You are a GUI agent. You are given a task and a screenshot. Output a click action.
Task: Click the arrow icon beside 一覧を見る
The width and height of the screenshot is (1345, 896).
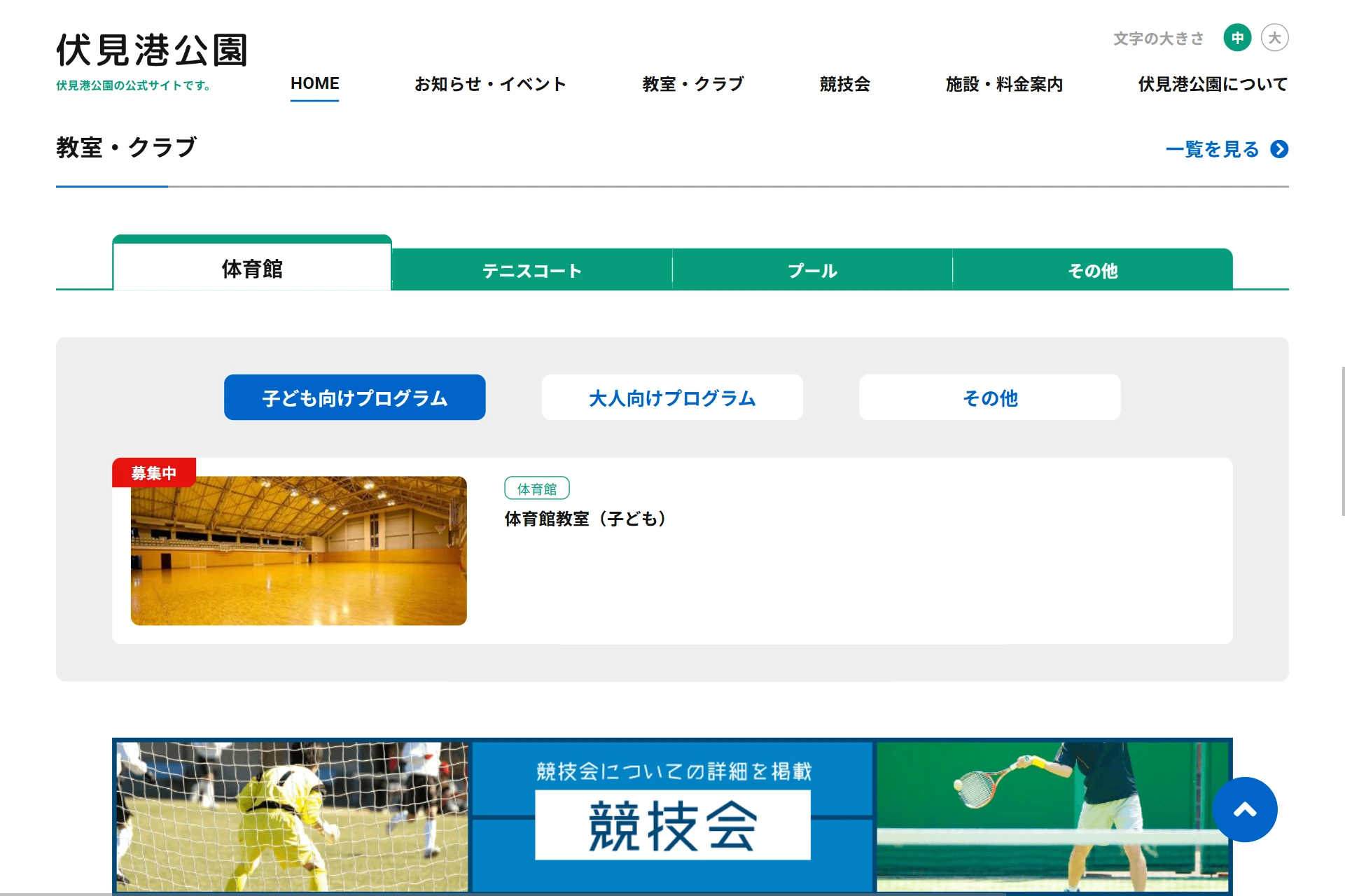click(1279, 149)
